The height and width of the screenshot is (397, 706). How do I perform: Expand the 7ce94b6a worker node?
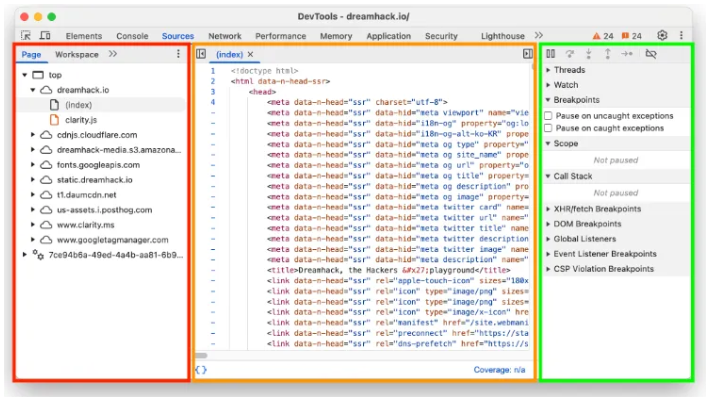click(25, 255)
